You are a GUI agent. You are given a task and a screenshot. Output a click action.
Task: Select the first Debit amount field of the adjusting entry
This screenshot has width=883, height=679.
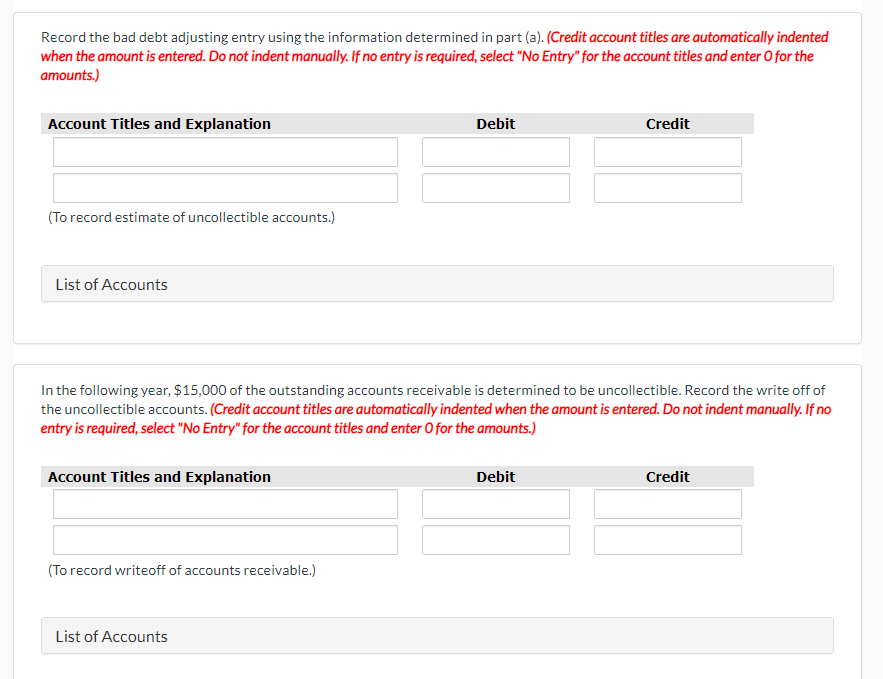point(495,151)
